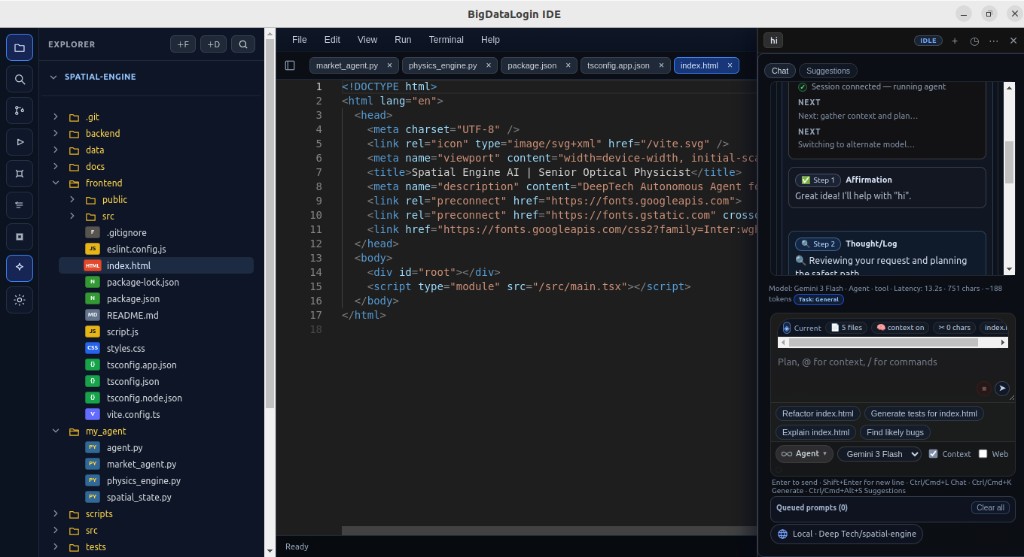Viewport: 1024px width, 557px height.
Task: Close the AI chat panel
Action: pyautogui.click(x=1013, y=40)
